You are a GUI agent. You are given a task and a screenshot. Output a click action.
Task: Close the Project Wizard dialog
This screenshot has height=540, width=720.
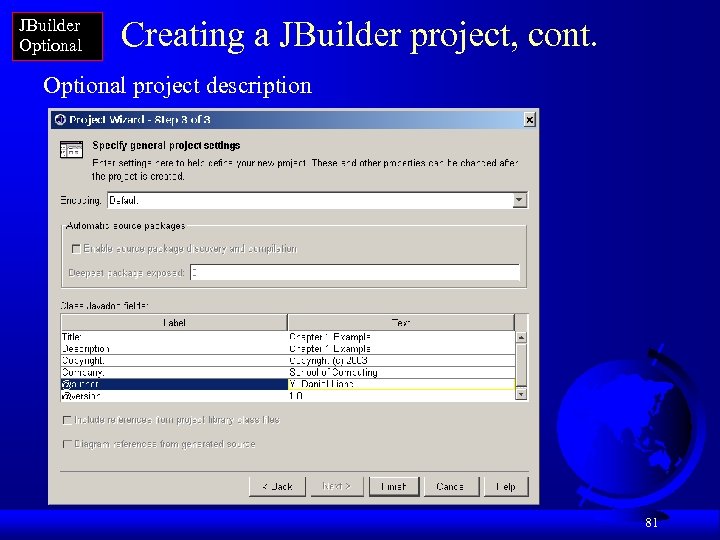pos(529,120)
